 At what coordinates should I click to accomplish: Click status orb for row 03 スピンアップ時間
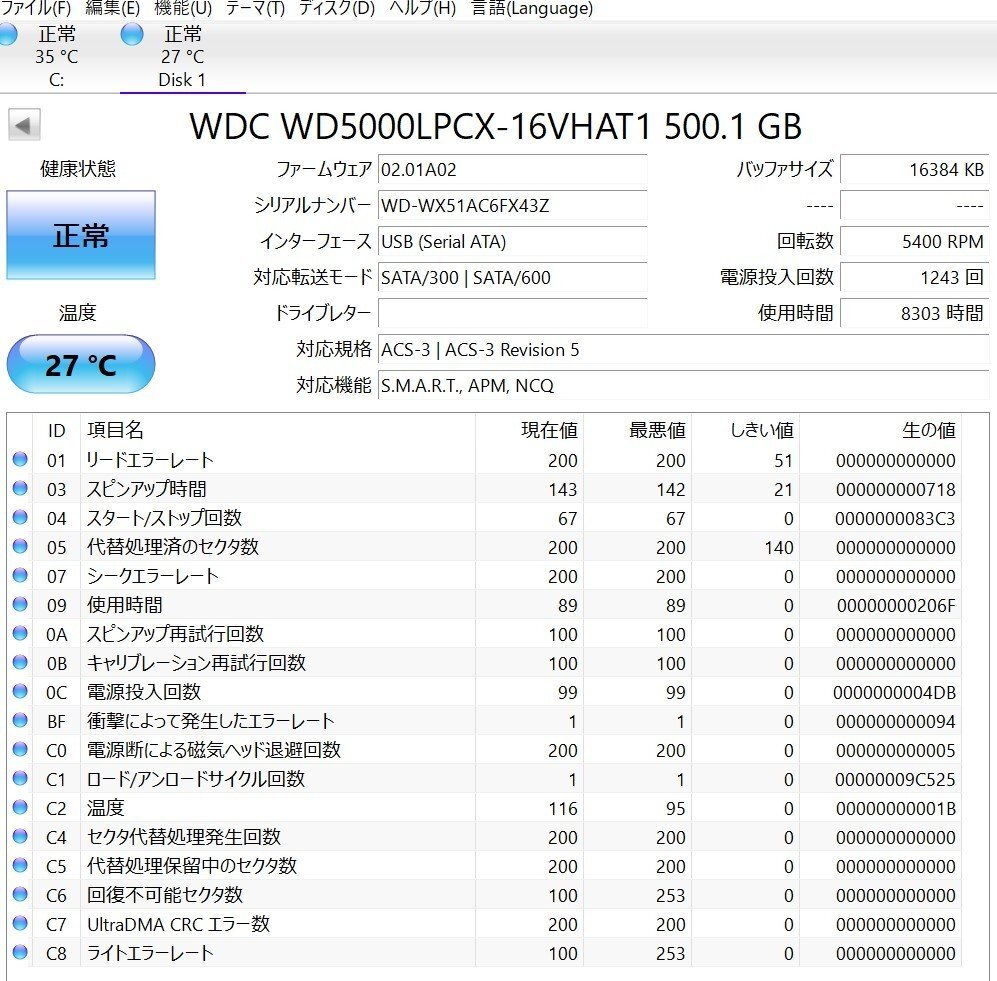pos(20,488)
